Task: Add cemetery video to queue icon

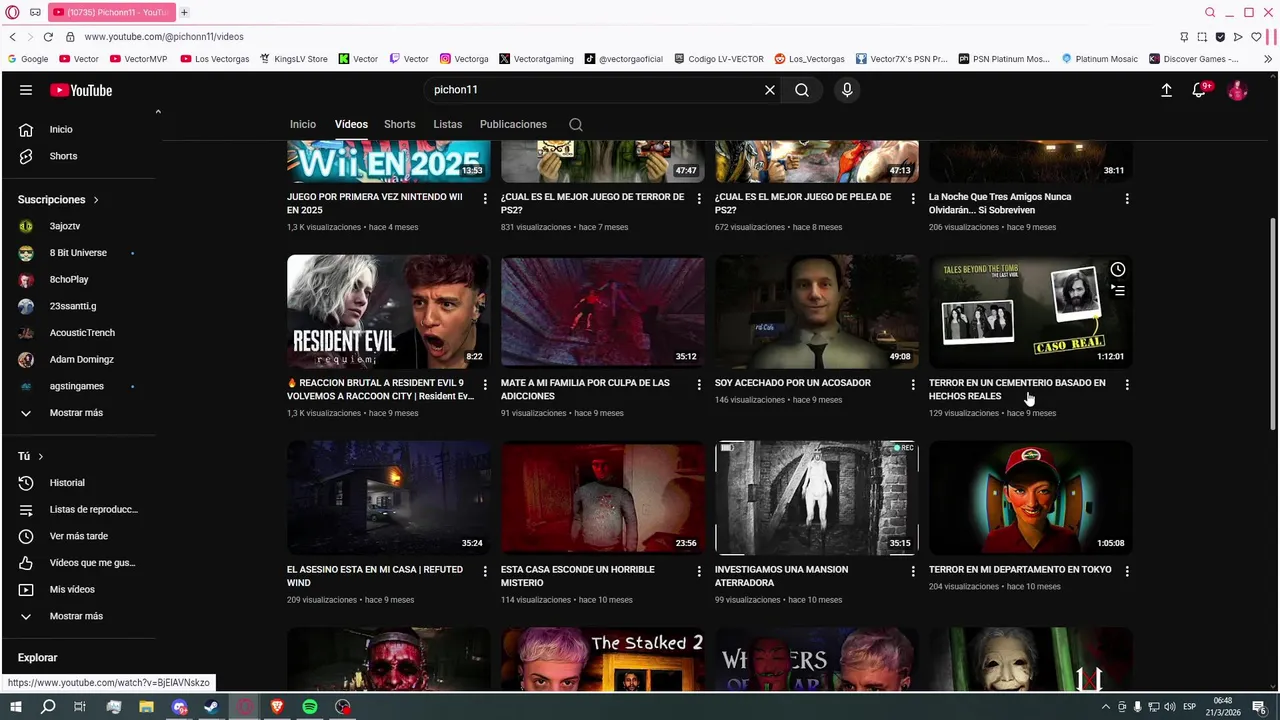Action: point(1118,291)
